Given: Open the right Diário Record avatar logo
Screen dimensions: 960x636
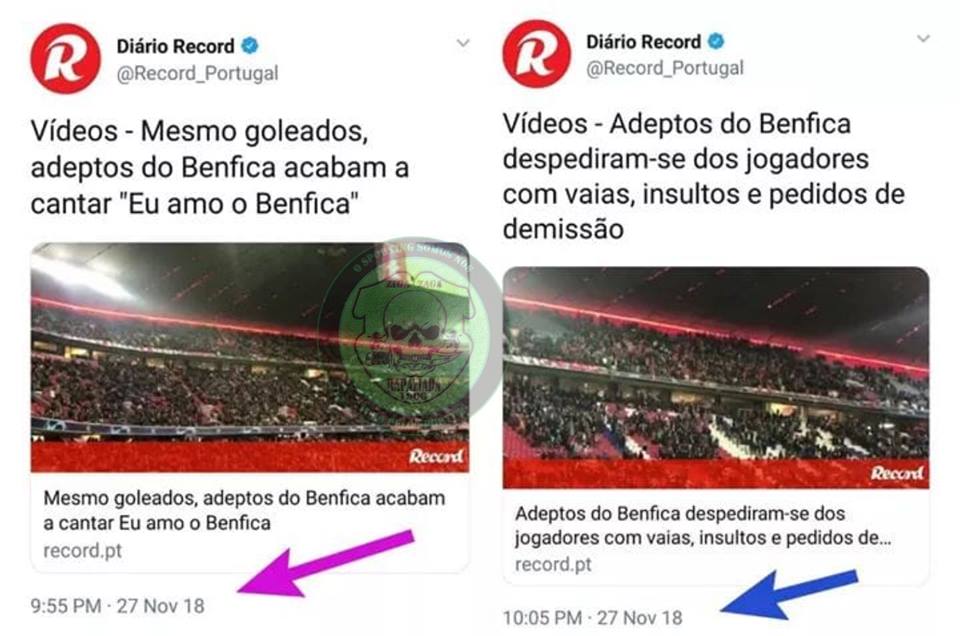Looking at the screenshot, I should 536,54.
